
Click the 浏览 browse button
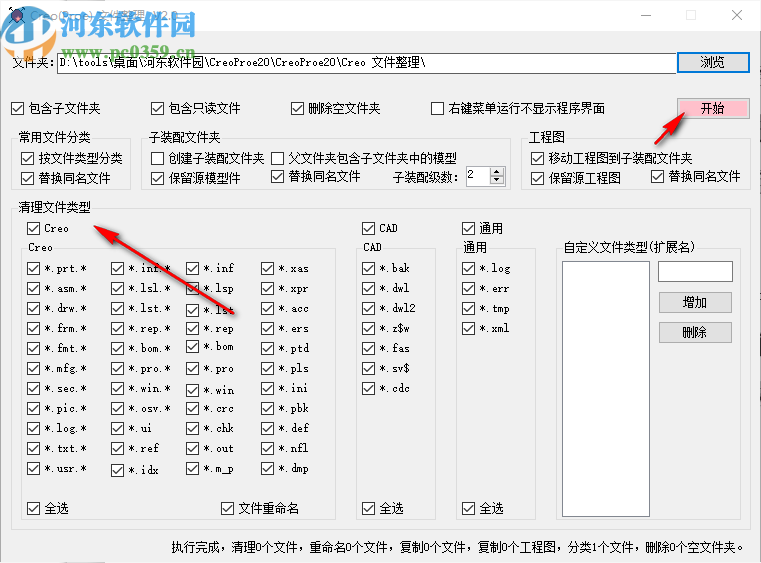pos(713,63)
